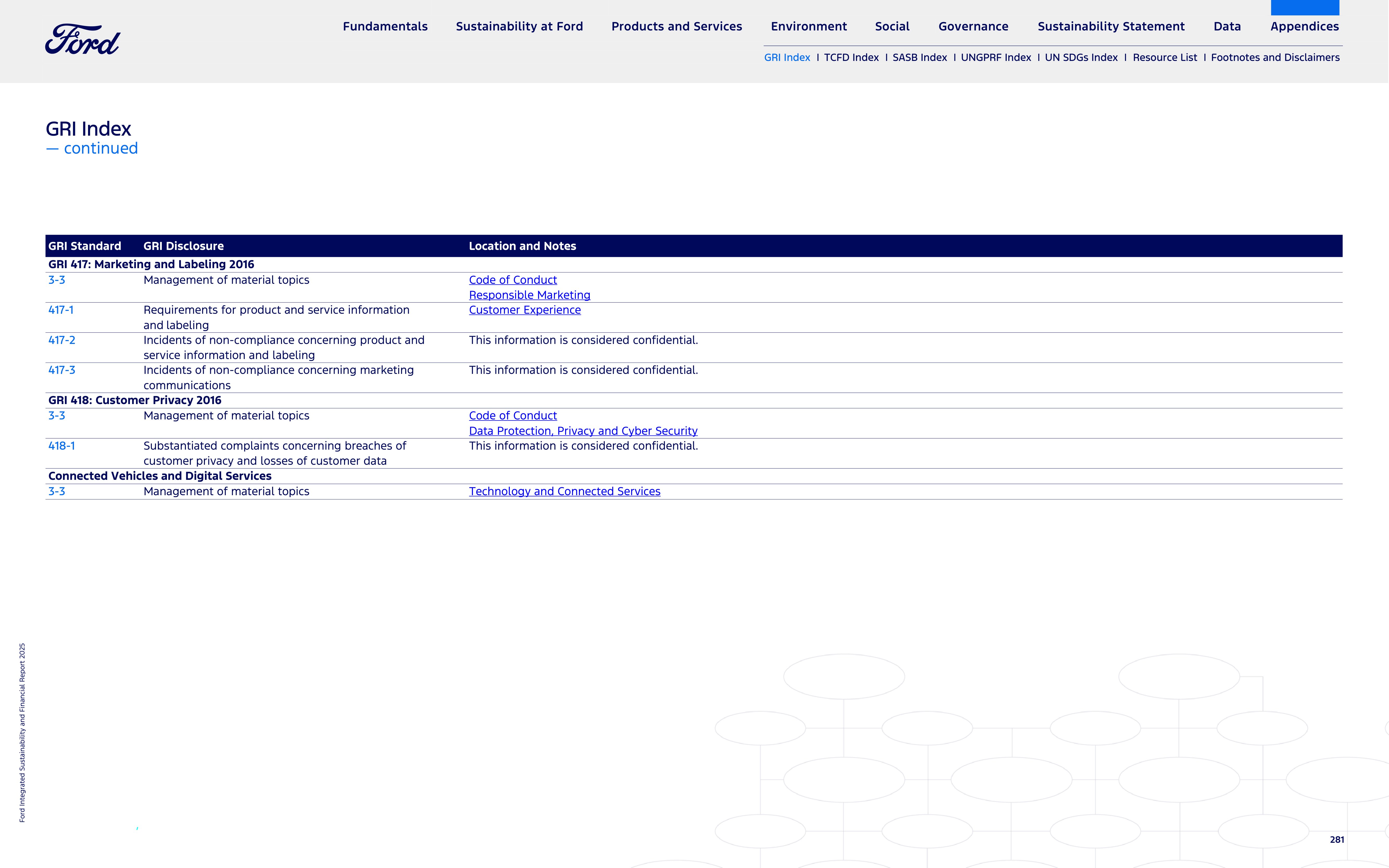
Task: Click 3-3 code under GRI 417 heading
Action: (56, 280)
